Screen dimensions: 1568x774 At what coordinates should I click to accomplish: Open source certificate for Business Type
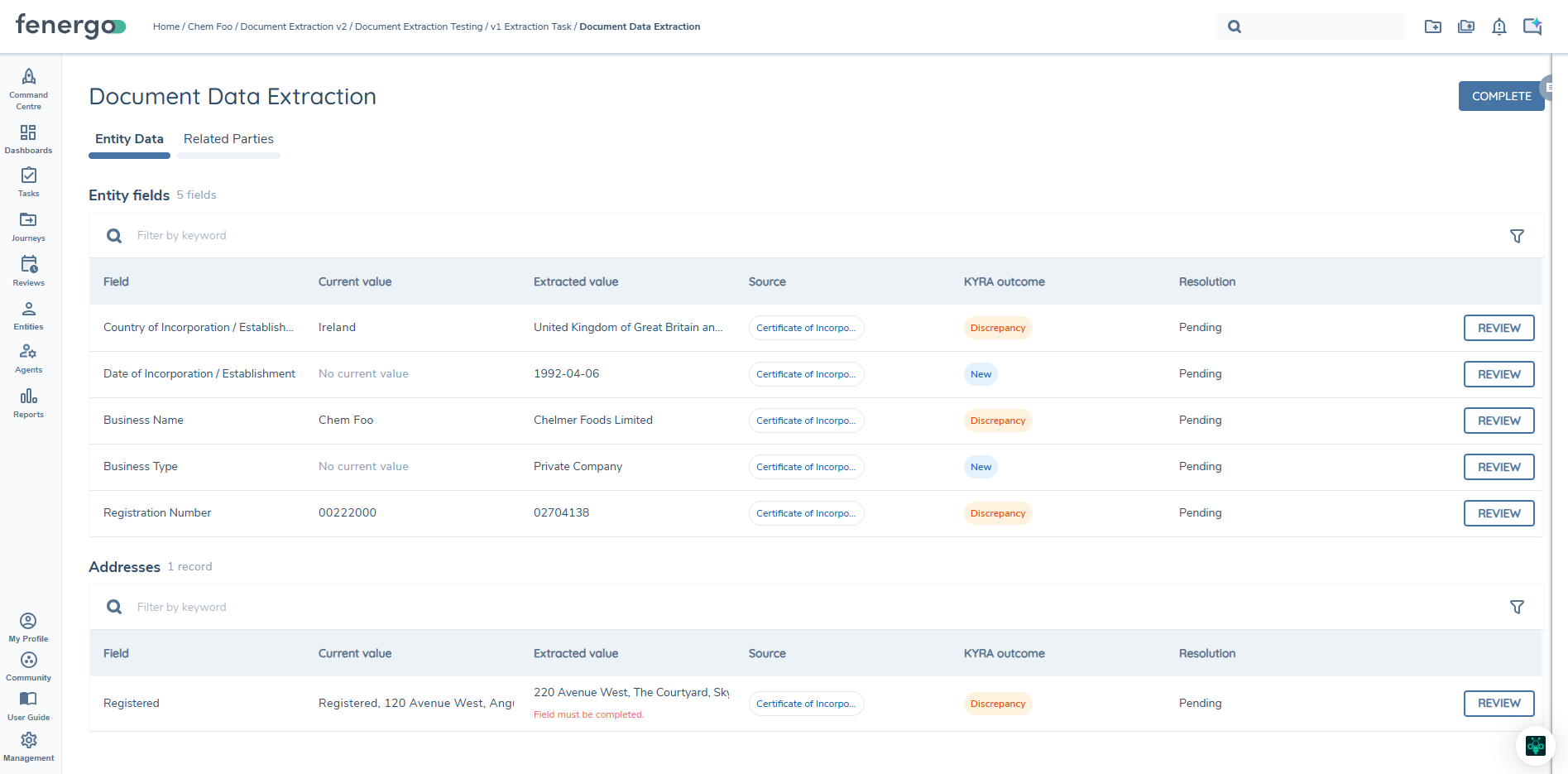click(806, 467)
